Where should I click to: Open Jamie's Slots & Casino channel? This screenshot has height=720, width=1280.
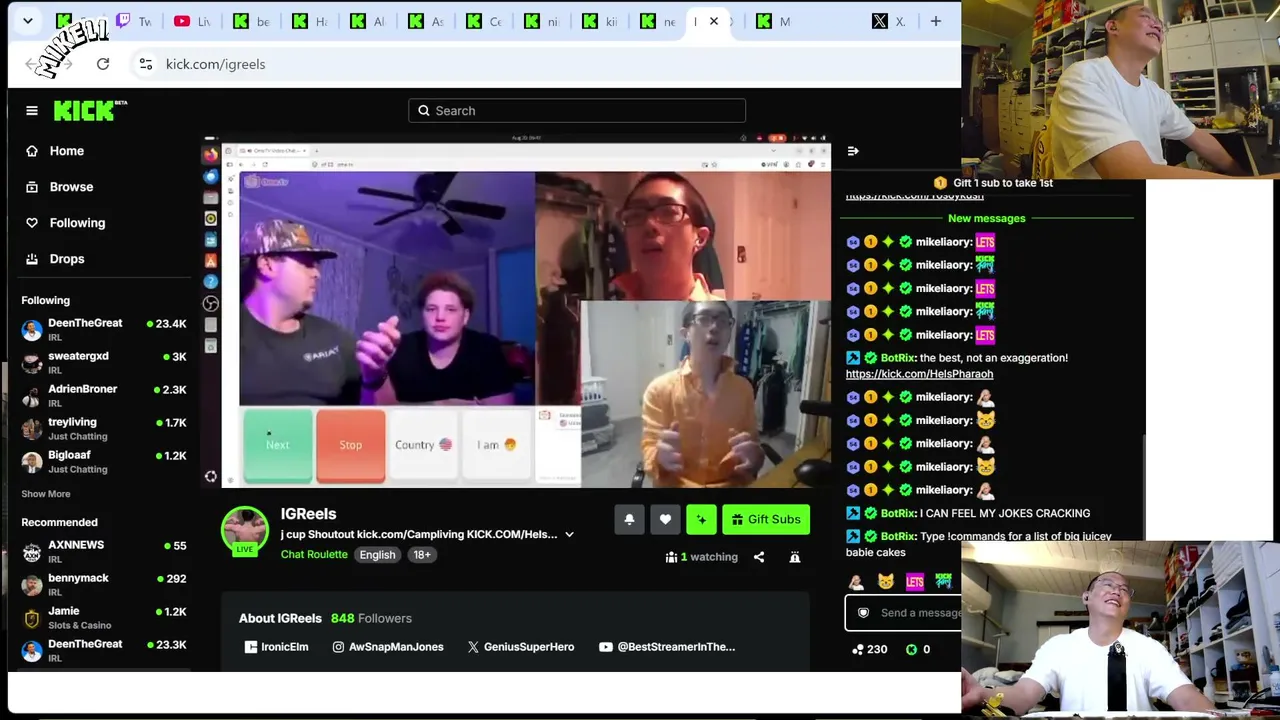(104, 617)
